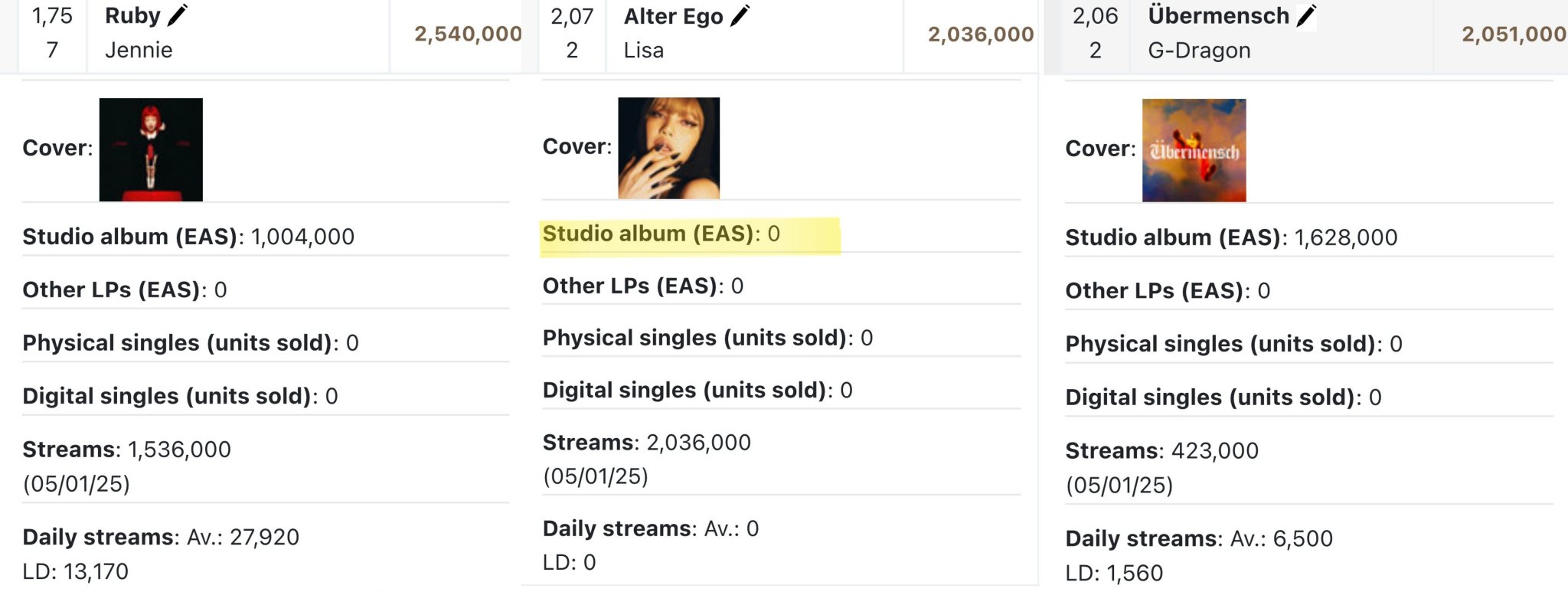Click the artist name G-Dragon

(x=1199, y=51)
